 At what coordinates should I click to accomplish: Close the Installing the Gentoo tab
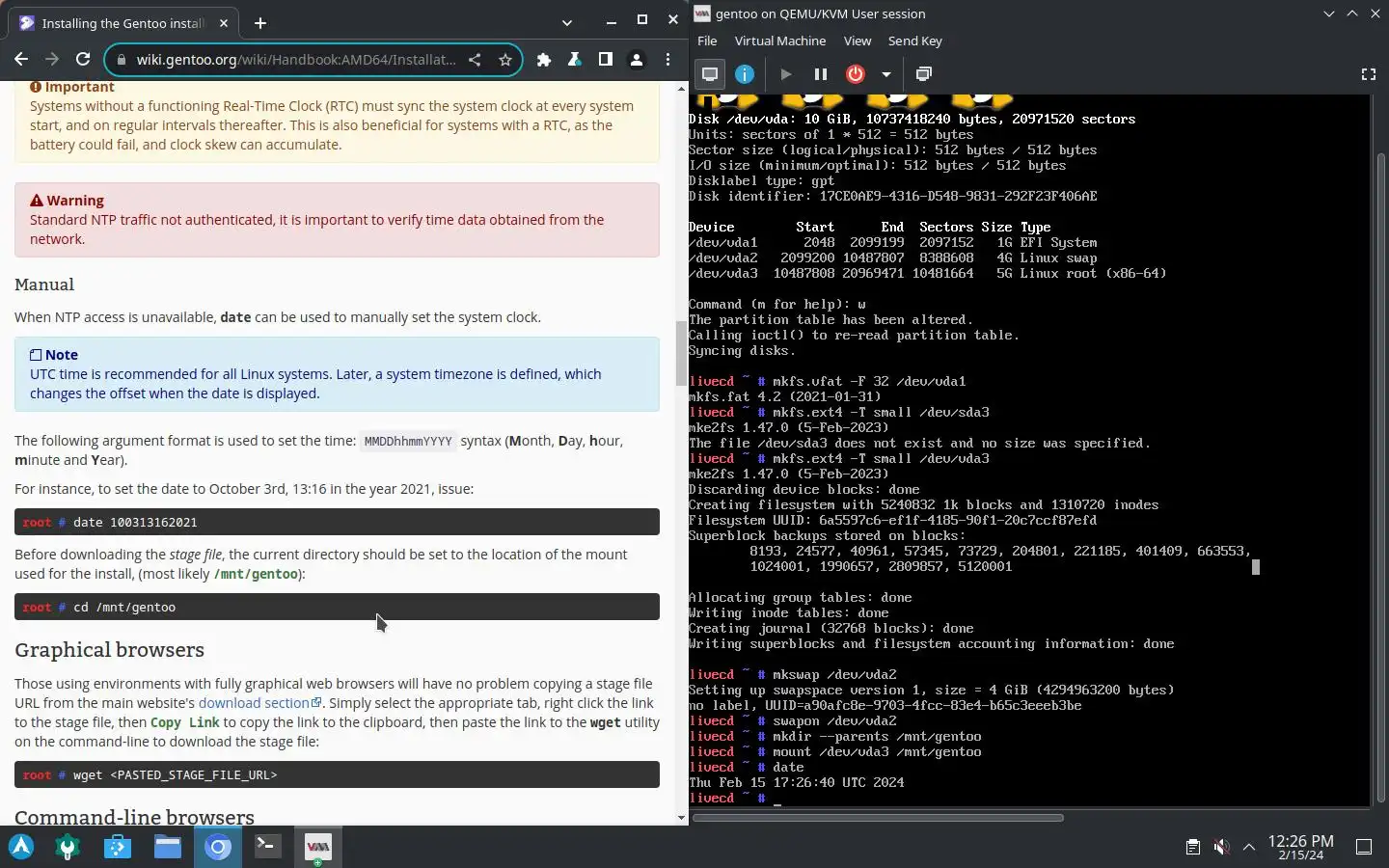pyautogui.click(x=224, y=23)
